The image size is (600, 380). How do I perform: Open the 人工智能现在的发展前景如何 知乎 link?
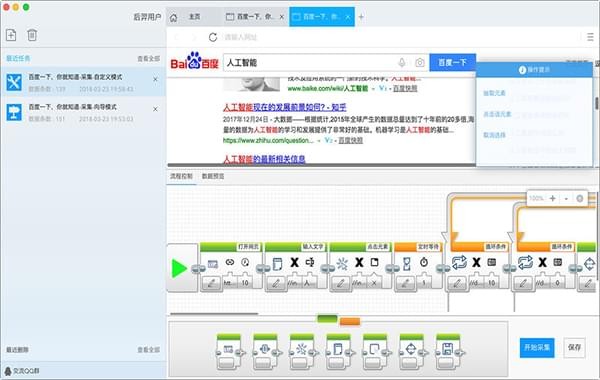(x=285, y=108)
